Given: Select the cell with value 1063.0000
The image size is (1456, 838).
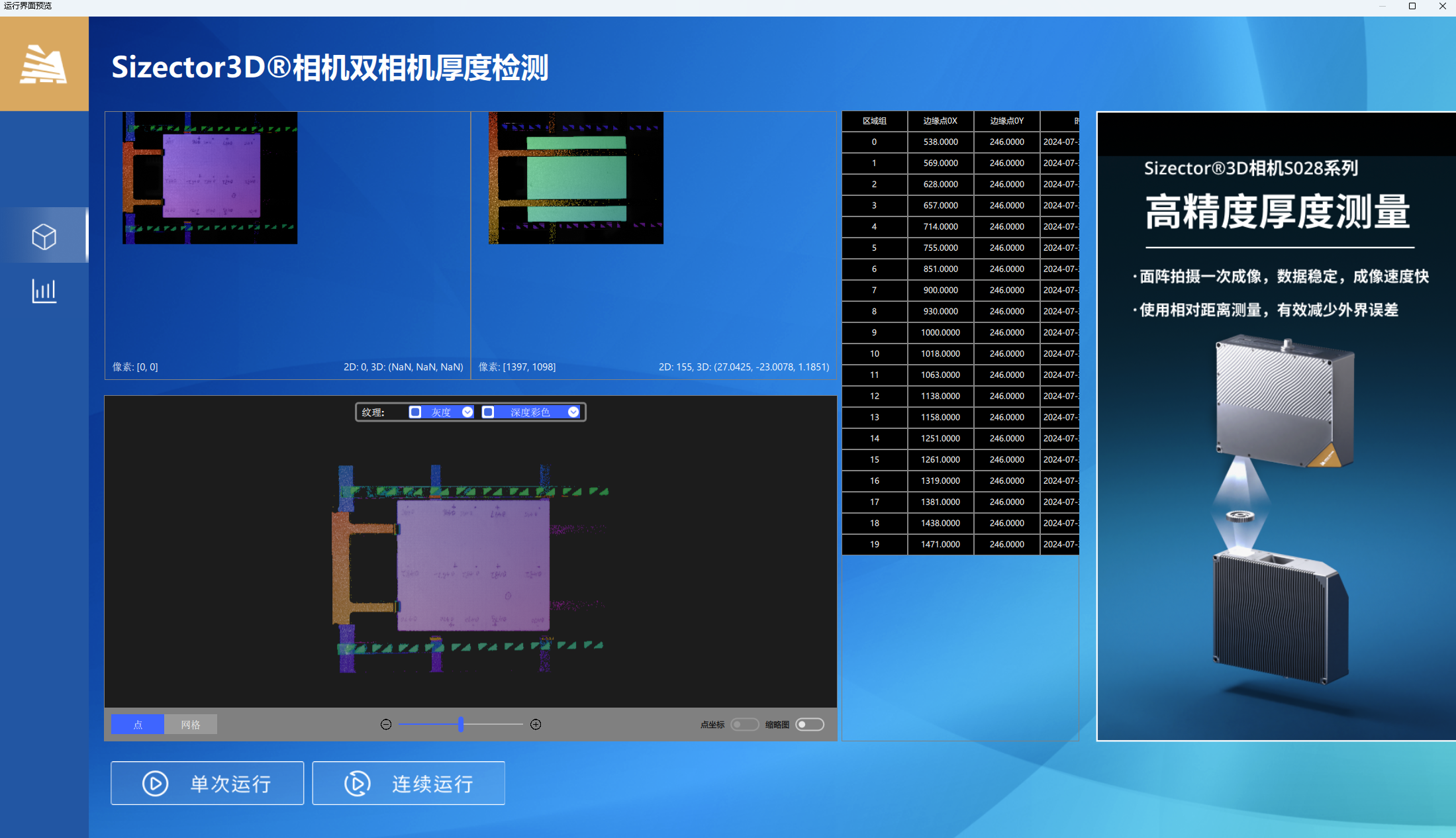Looking at the screenshot, I should (940, 375).
